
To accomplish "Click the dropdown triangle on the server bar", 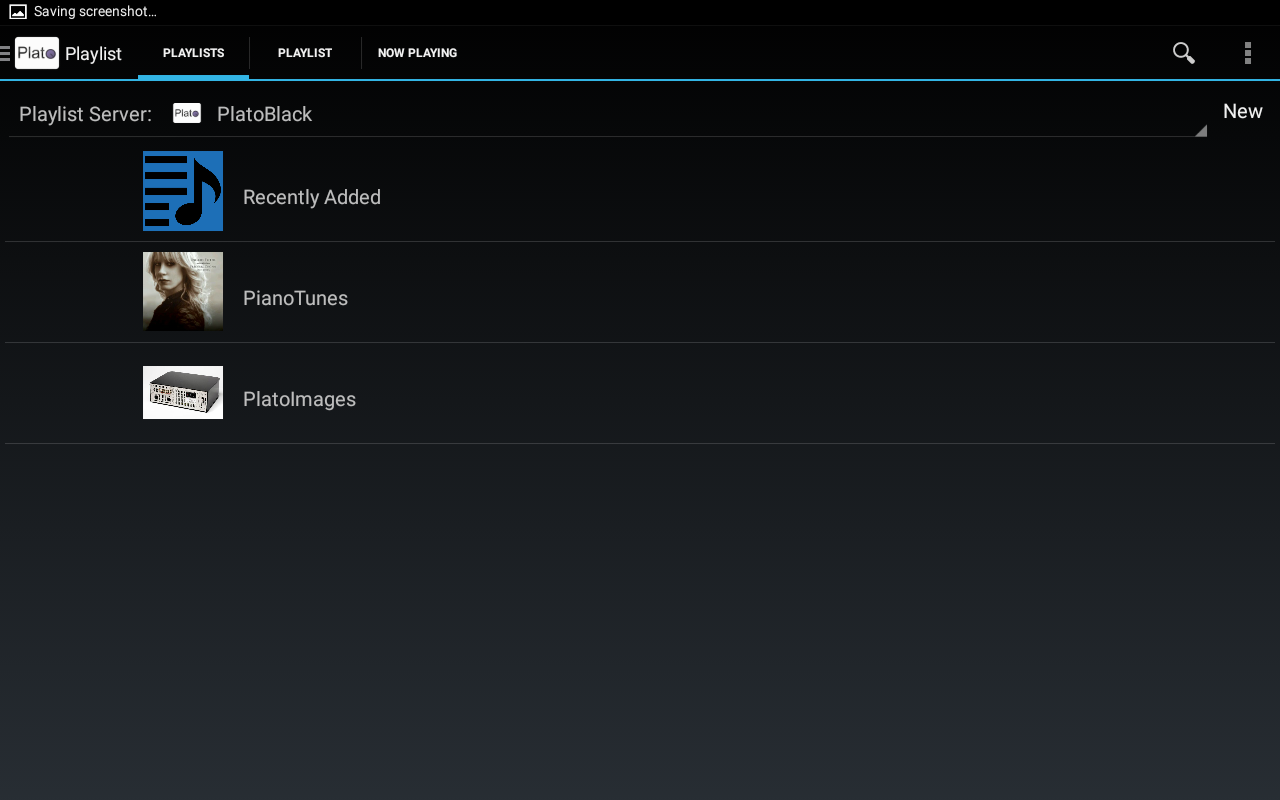I will [1200, 128].
